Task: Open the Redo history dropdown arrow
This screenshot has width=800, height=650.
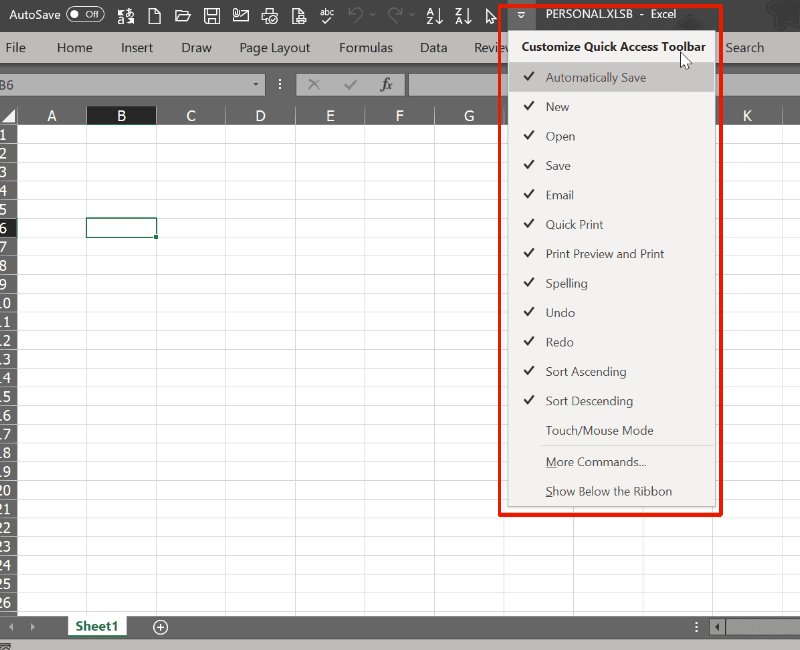Action: coord(412,15)
